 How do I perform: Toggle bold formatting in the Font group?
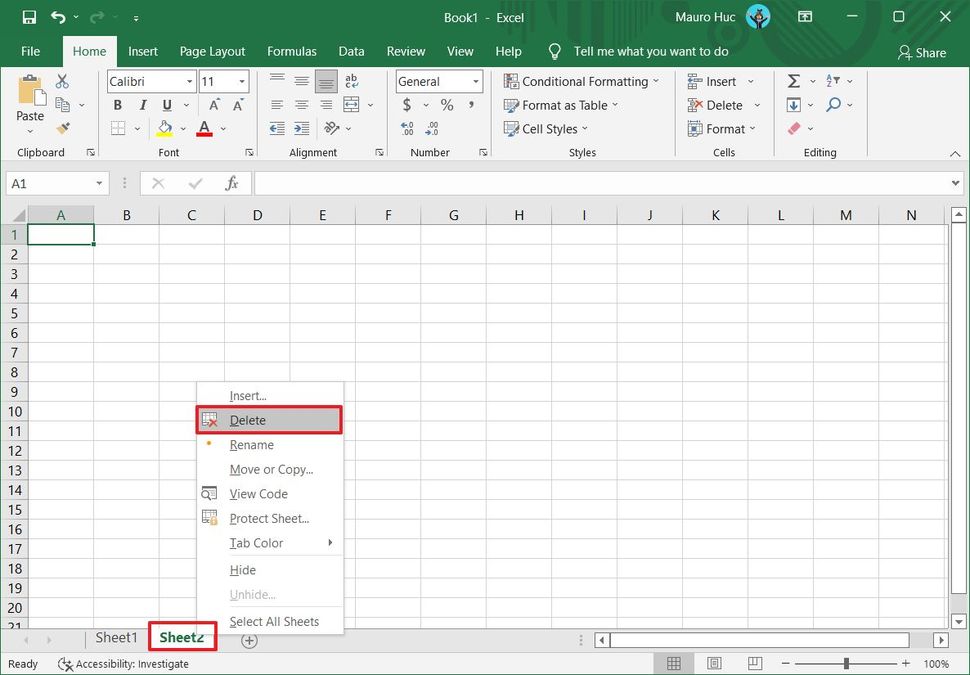pos(117,104)
